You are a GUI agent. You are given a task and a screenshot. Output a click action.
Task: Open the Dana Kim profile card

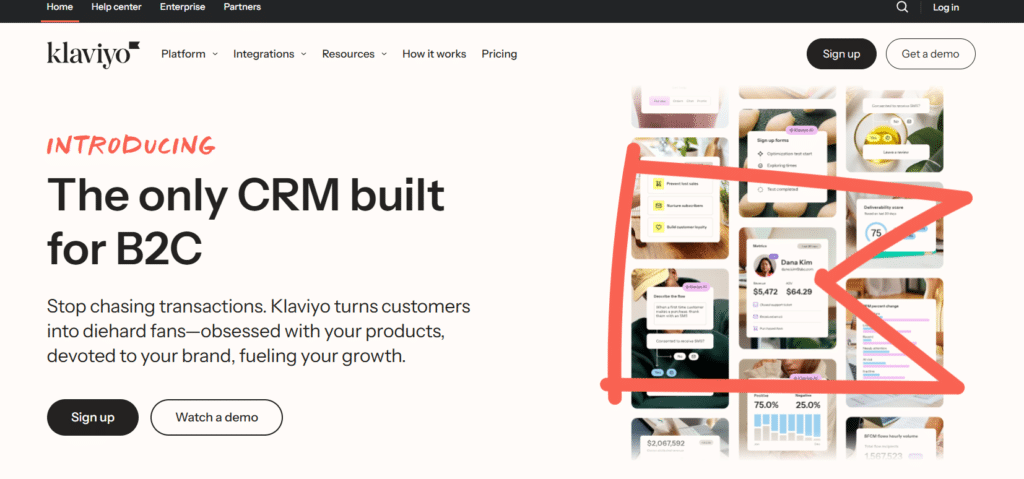(787, 287)
